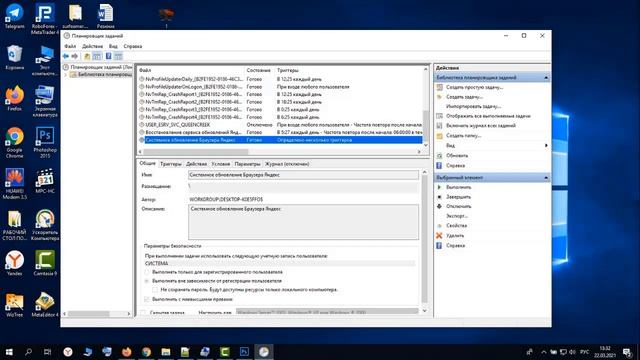
Task: Expand 'Библиотека планировщика' tree node
Action: (66, 75)
